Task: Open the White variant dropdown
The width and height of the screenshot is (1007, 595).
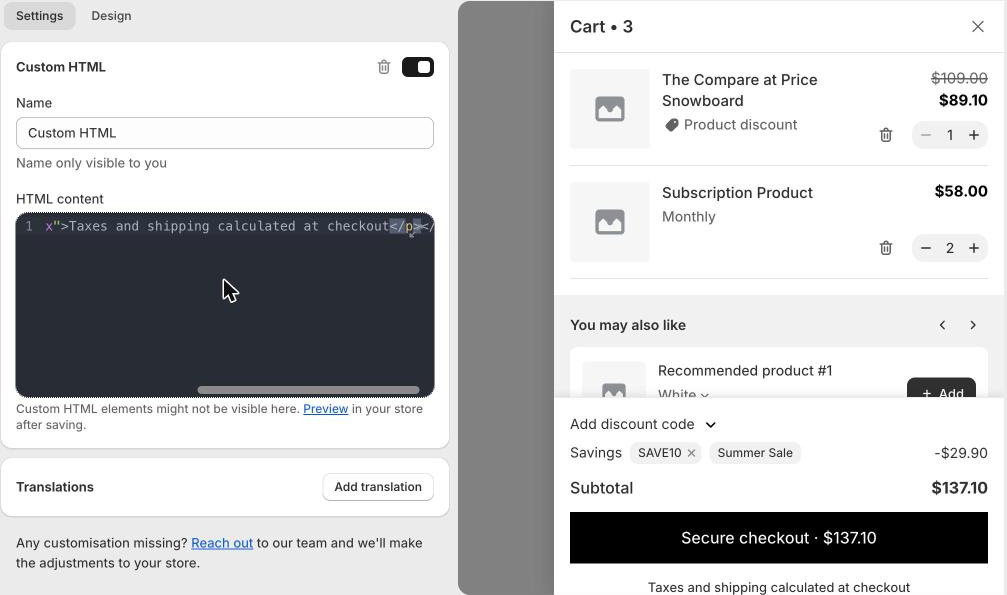Action: click(683, 393)
